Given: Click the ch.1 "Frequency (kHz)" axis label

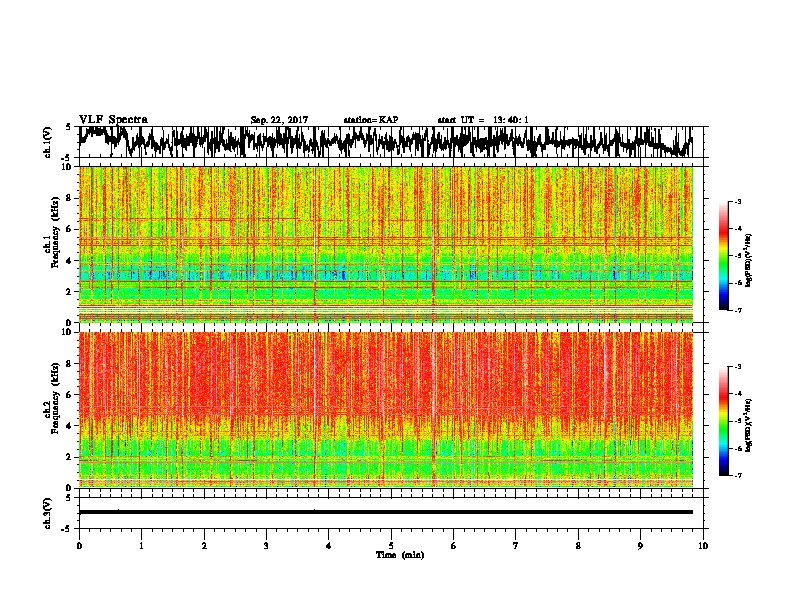Looking at the screenshot, I should (x=55, y=232).
